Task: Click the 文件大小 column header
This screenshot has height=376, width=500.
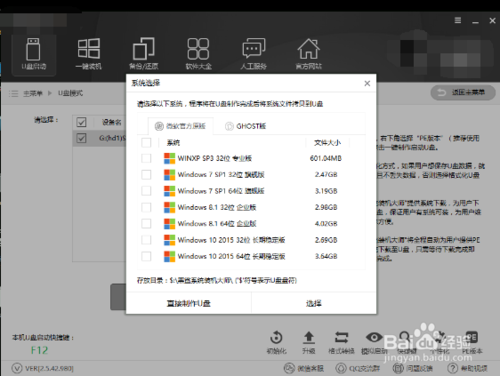Action: click(x=327, y=143)
